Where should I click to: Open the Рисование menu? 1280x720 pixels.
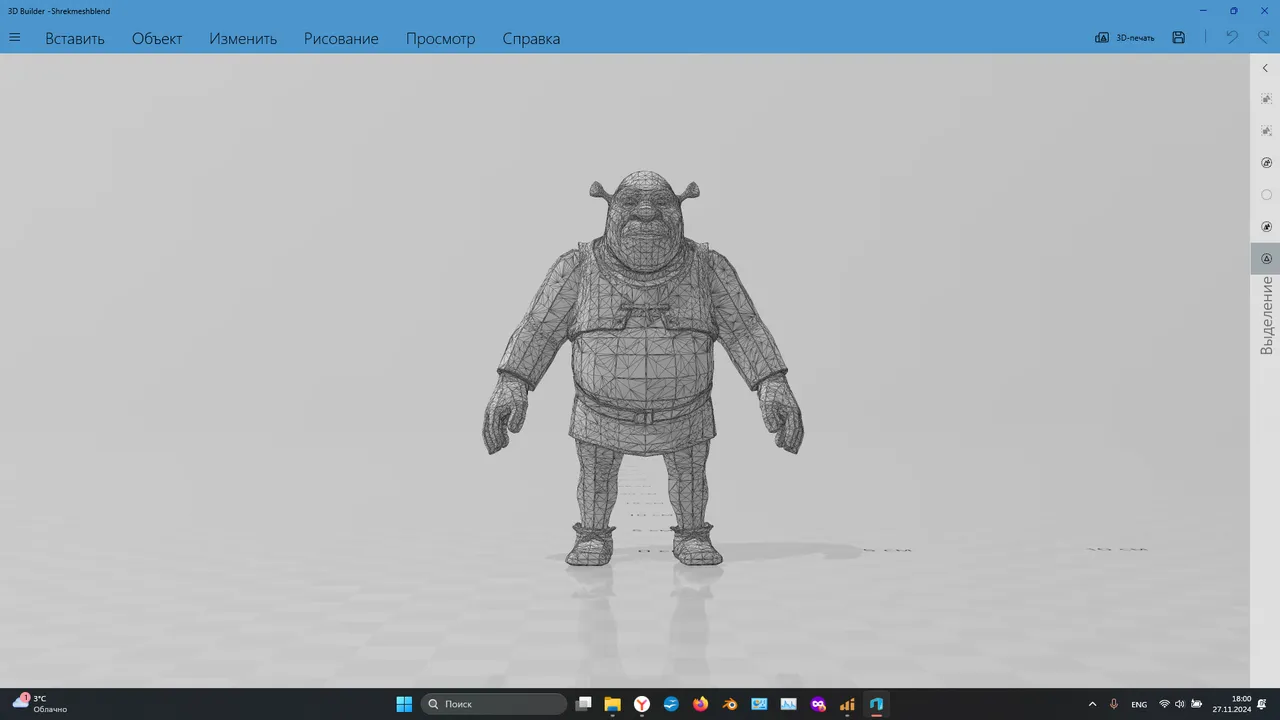coord(340,38)
